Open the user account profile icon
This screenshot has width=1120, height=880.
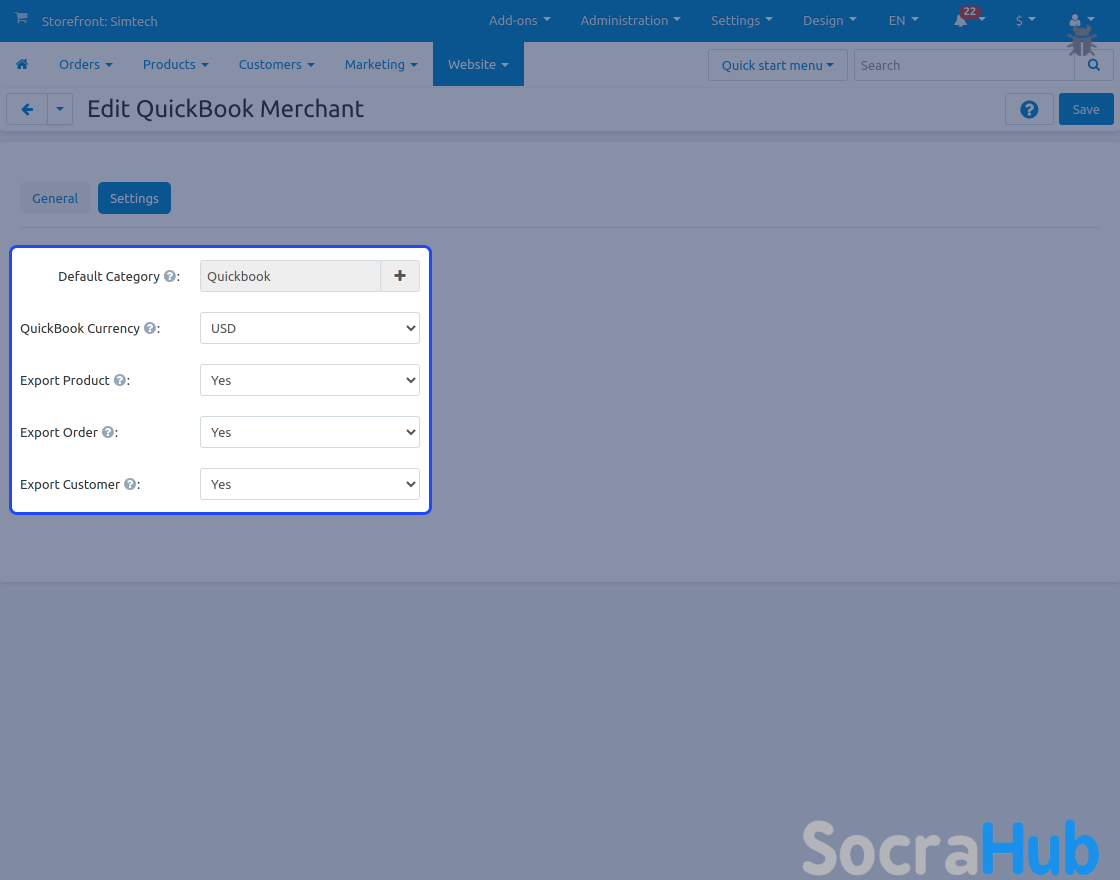coord(1076,20)
